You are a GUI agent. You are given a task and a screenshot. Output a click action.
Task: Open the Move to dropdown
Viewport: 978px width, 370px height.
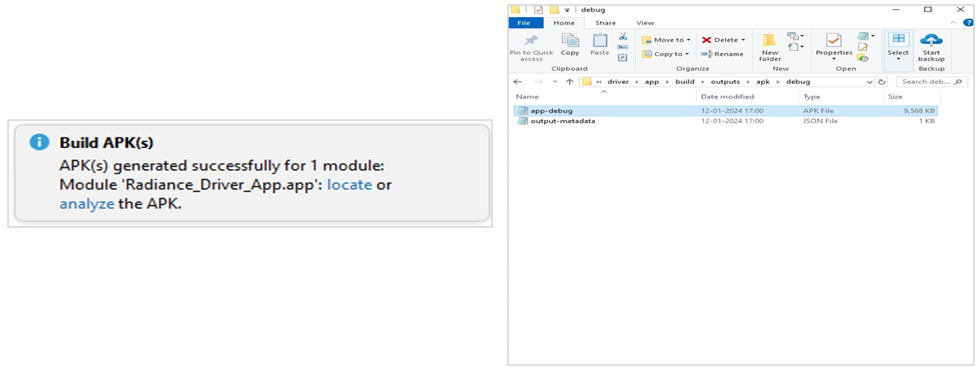tap(666, 40)
